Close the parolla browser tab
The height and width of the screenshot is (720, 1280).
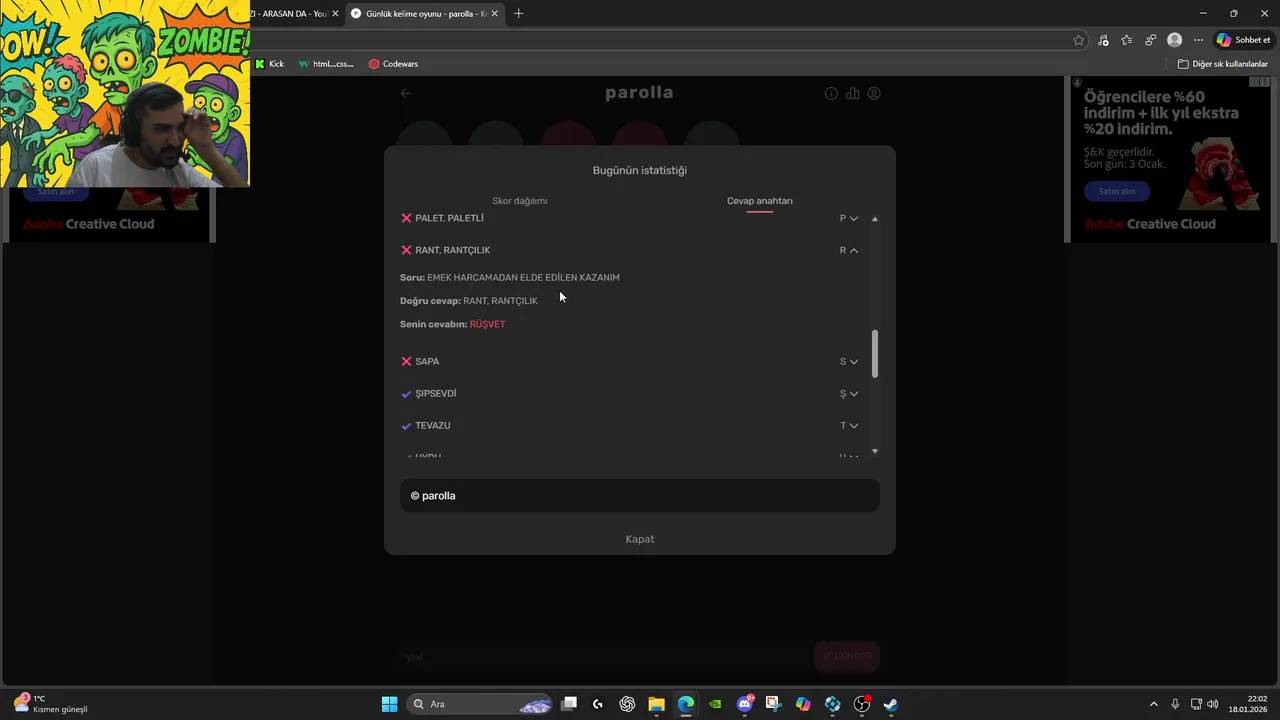point(494,13)
